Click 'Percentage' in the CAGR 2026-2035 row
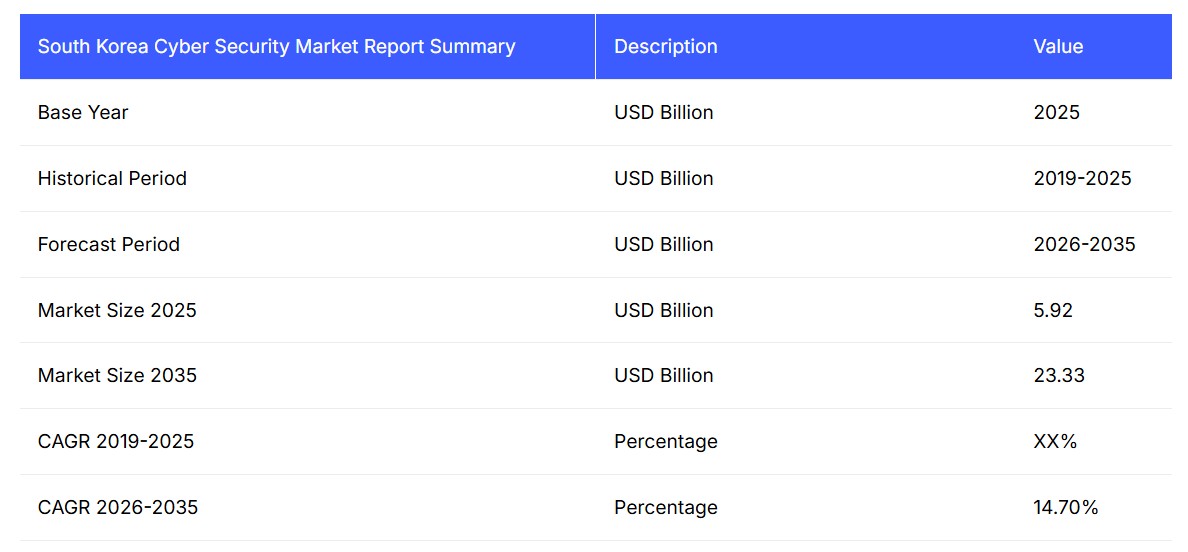This screenshot has height=552, width=1188. point(665,508)
